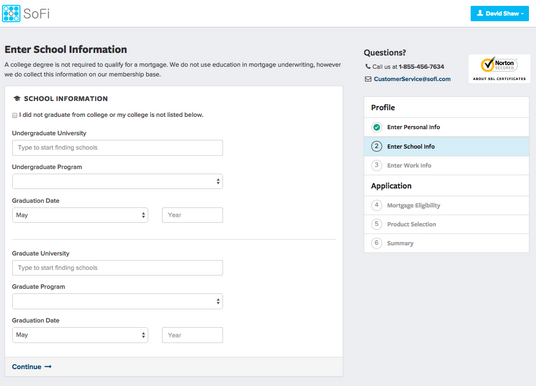Viewport: 536px width, 386px height.
Task: Select the Enter School Info step
Action: pyautogui.click(x=446, y=146)
